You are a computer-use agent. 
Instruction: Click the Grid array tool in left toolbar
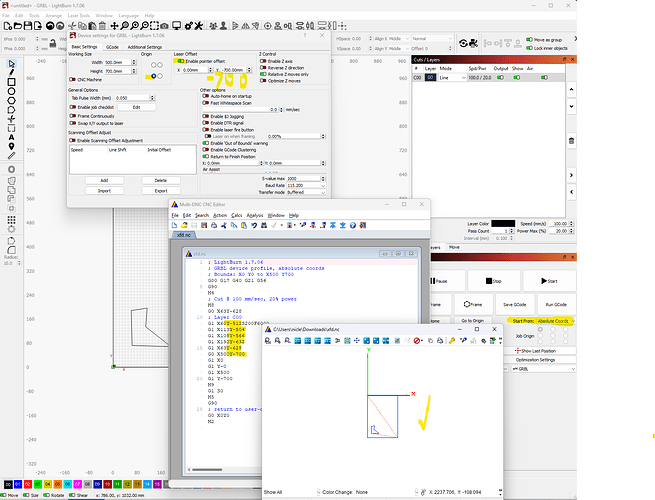[11, 220]
